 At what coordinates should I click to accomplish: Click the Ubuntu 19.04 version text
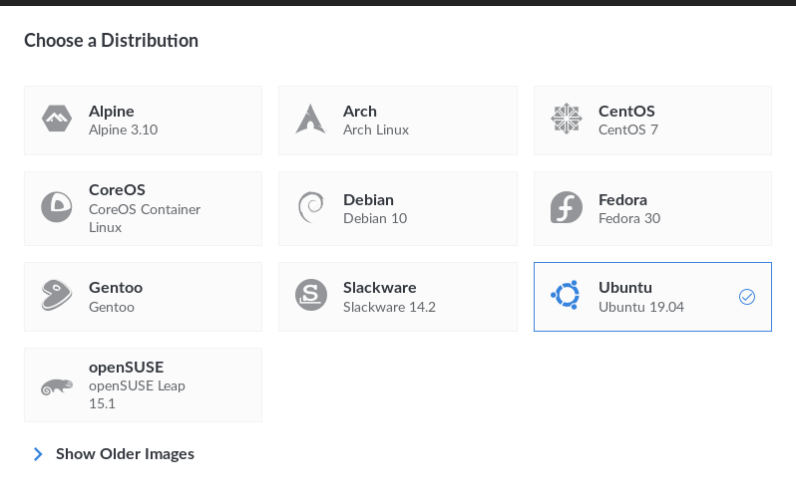click(x=641, y=307)
